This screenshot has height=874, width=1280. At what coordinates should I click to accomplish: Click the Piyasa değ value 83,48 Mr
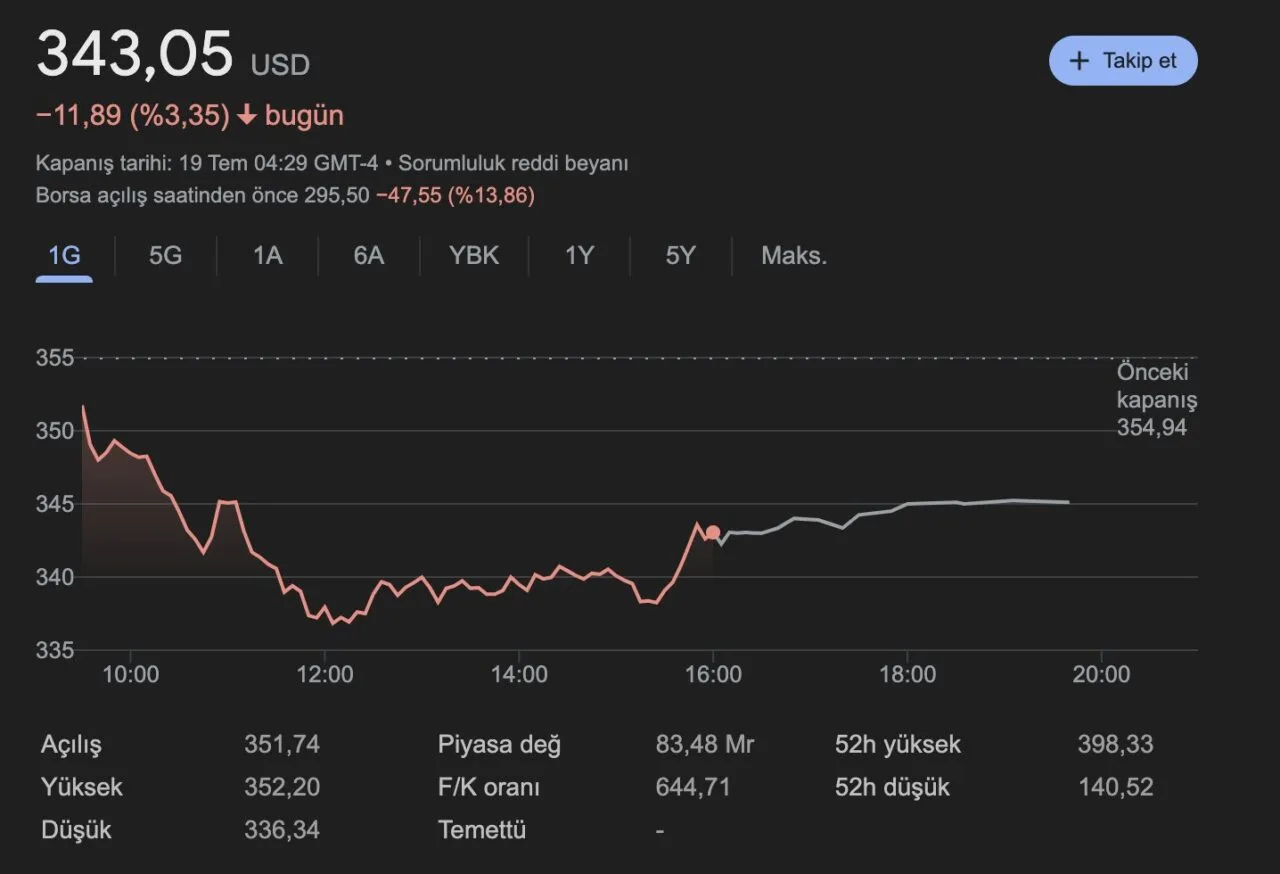[x=705, y=745]
